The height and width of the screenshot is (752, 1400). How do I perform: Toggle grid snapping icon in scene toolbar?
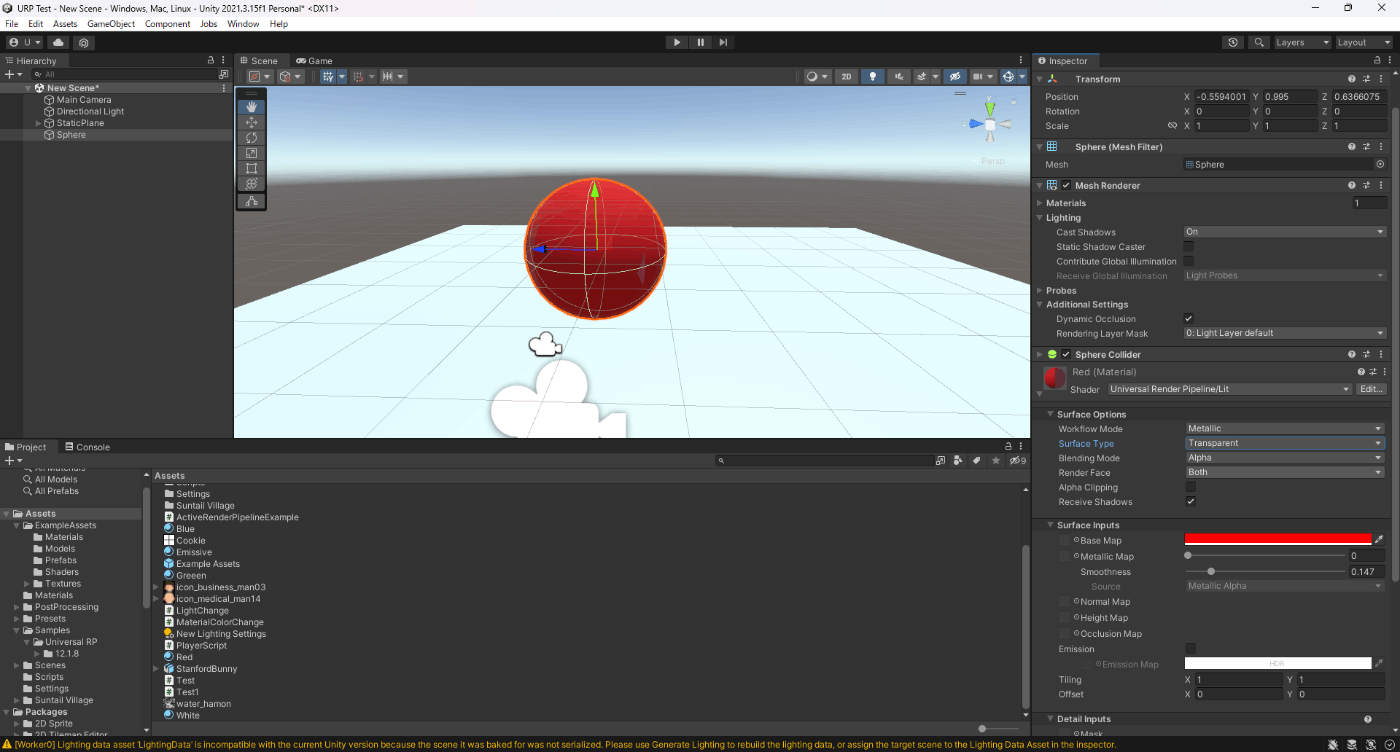coord(358,76)
